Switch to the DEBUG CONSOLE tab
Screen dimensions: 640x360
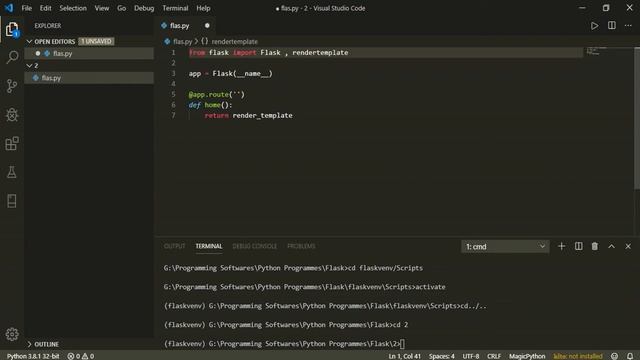[254, 246]
